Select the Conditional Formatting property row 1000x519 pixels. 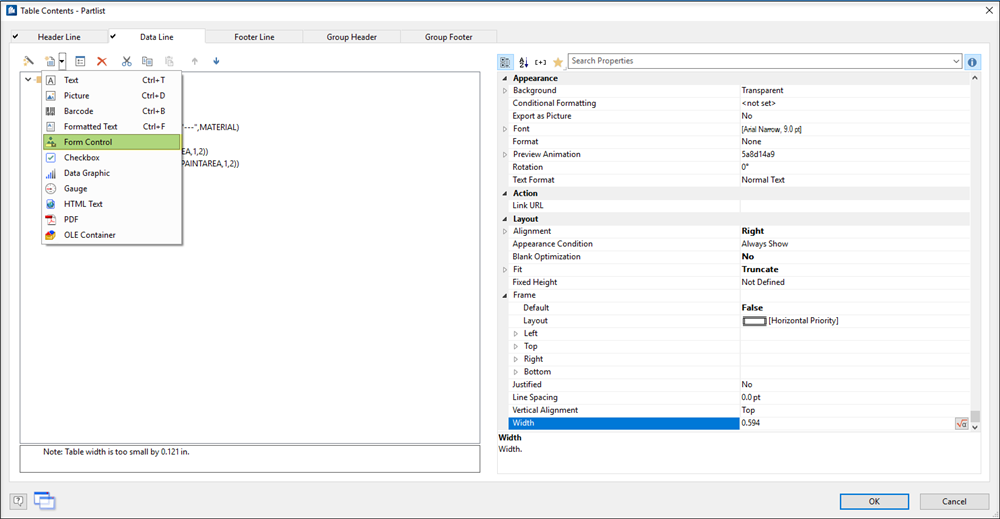click(x=739, y=103)
